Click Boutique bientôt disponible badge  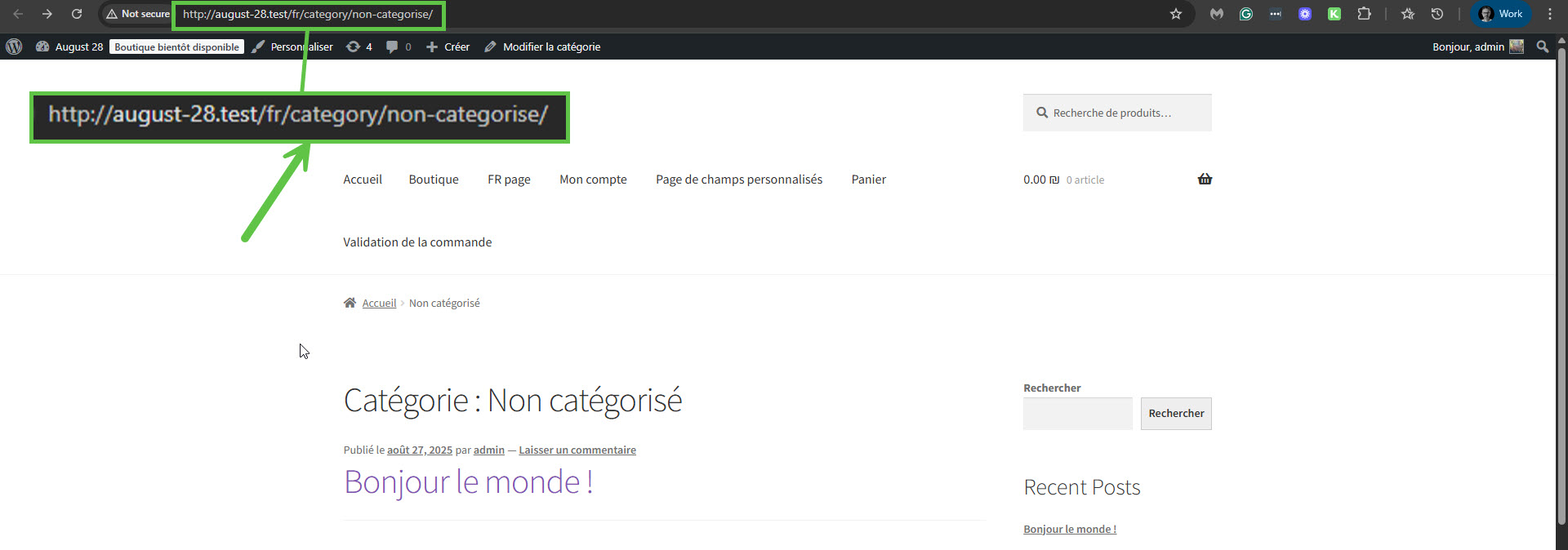[176, 47]
